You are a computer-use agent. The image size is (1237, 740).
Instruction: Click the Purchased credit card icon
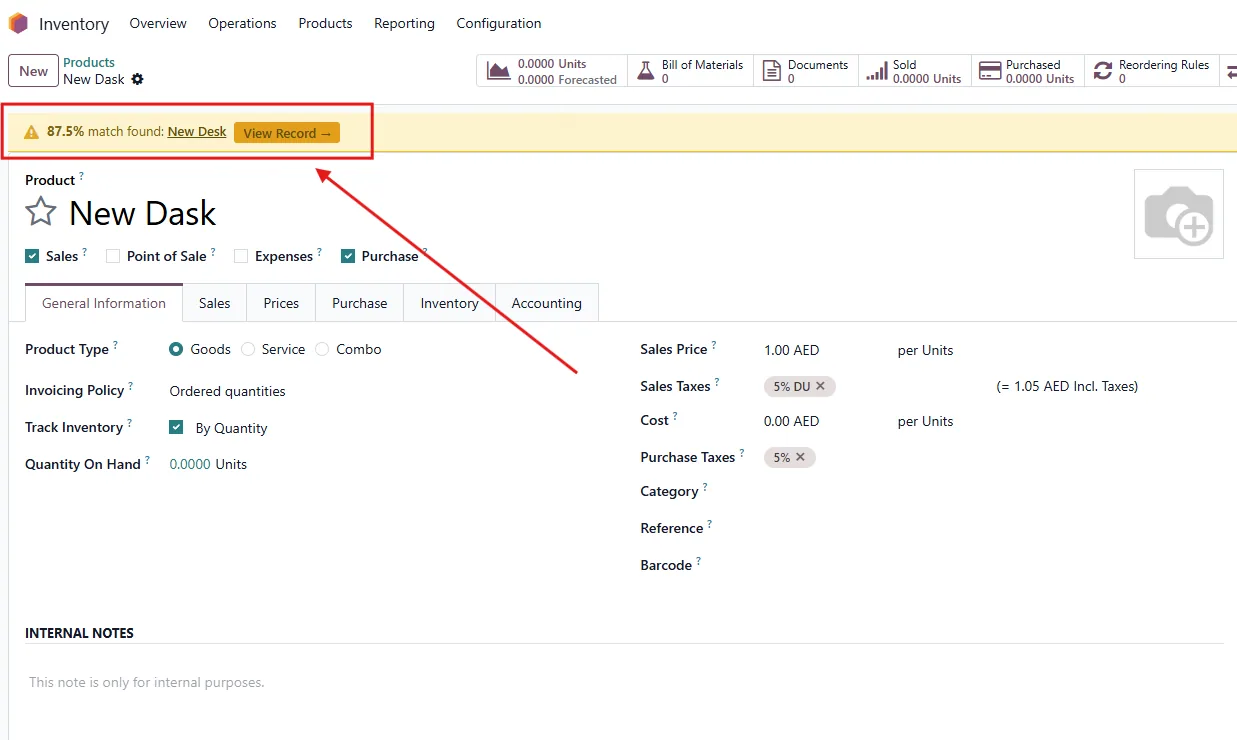pos(990,71)
